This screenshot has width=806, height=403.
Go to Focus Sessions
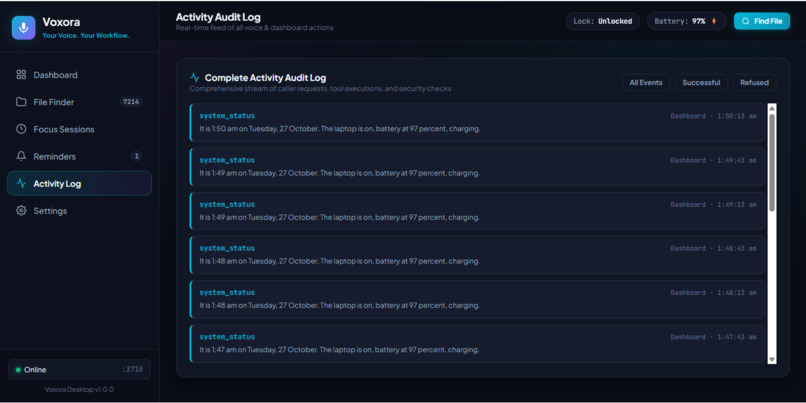79,129
